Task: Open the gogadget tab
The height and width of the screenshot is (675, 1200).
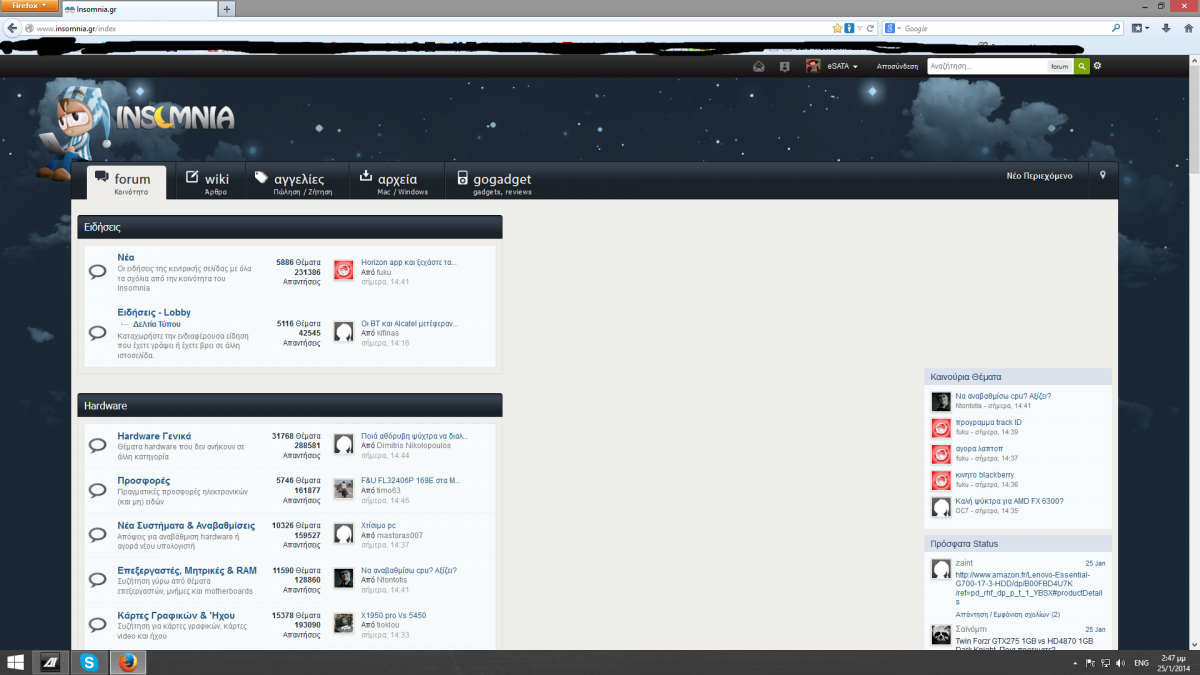Action: pos(494,183)
